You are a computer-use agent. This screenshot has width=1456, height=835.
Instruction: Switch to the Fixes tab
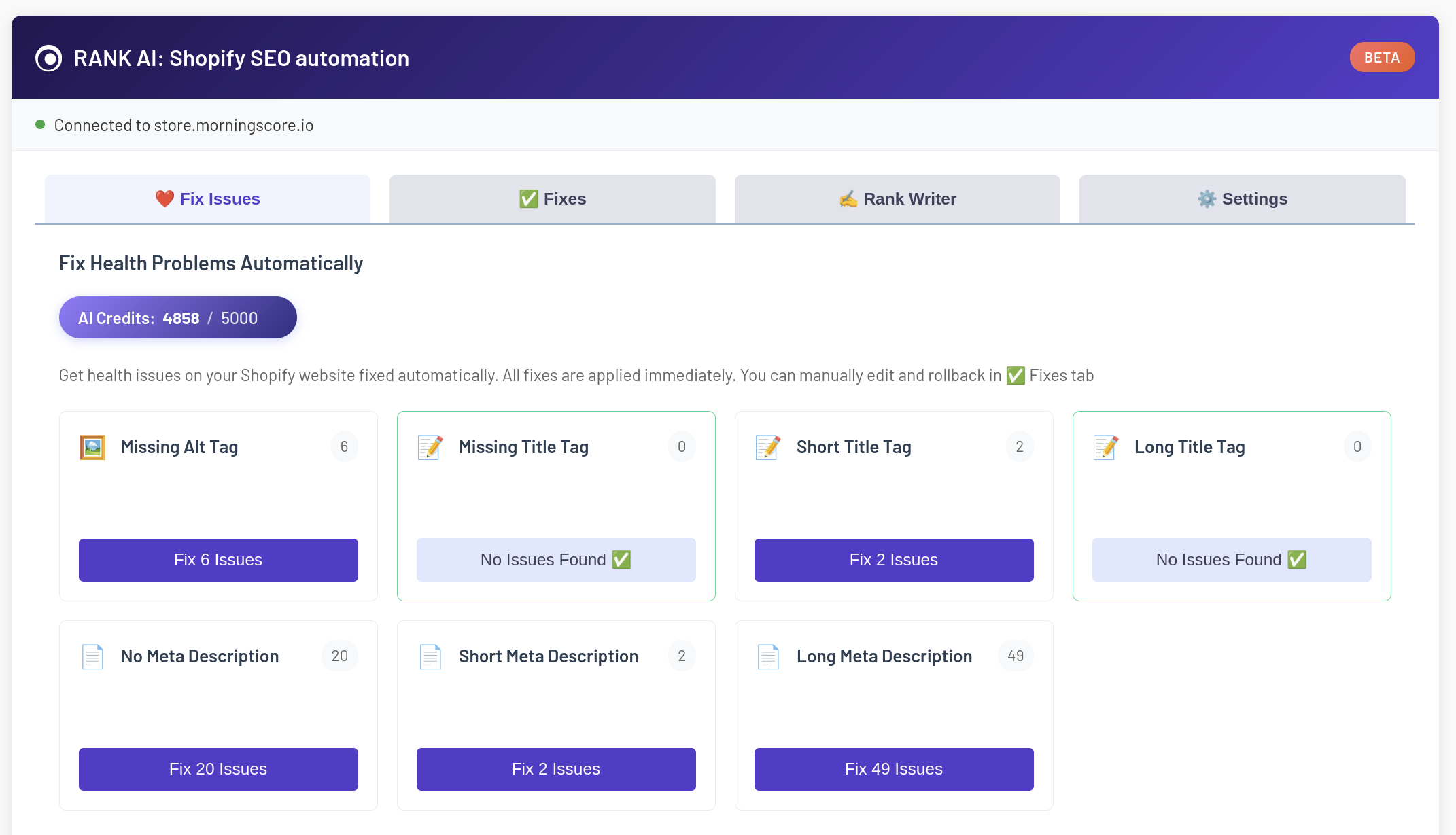[552, 199]
